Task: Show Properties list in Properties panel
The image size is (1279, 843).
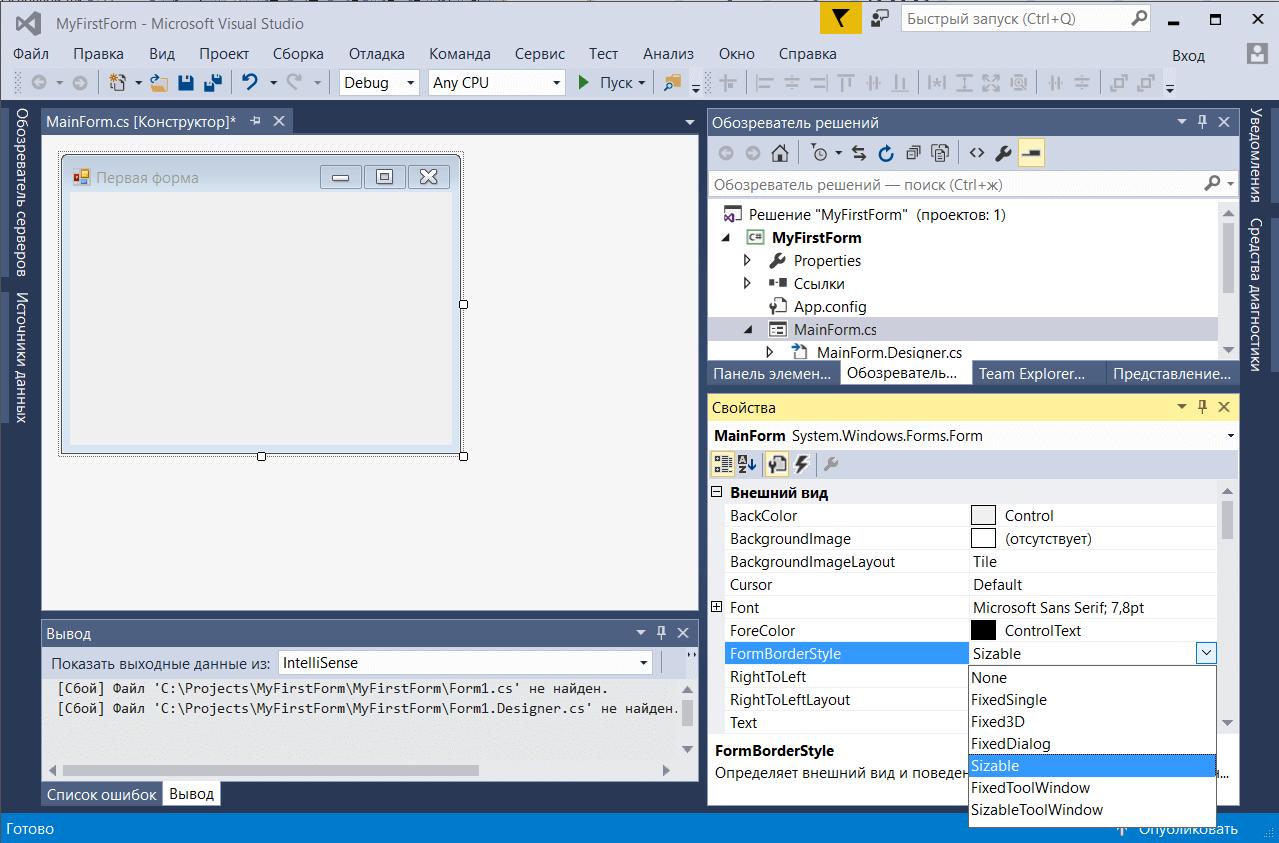Action: pyautogui.click(x=777, y=463)
